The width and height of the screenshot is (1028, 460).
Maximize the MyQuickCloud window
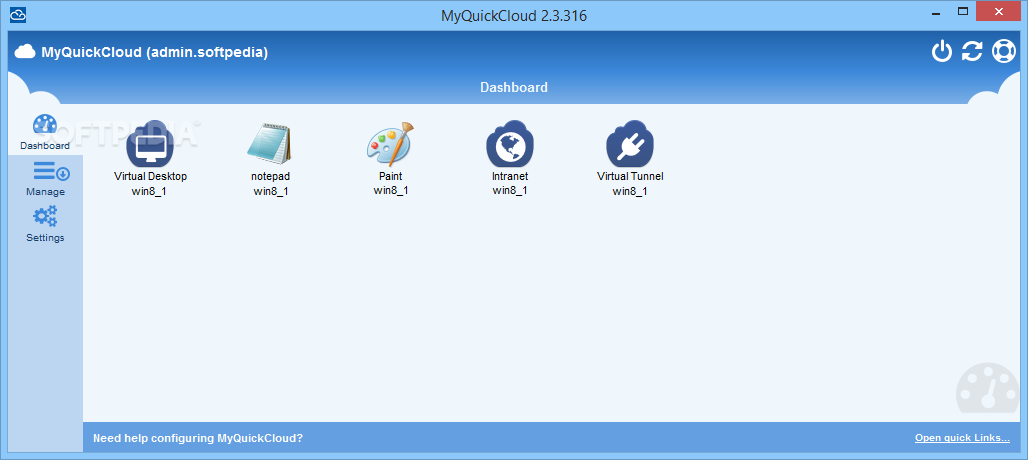(x=963, y=11)
